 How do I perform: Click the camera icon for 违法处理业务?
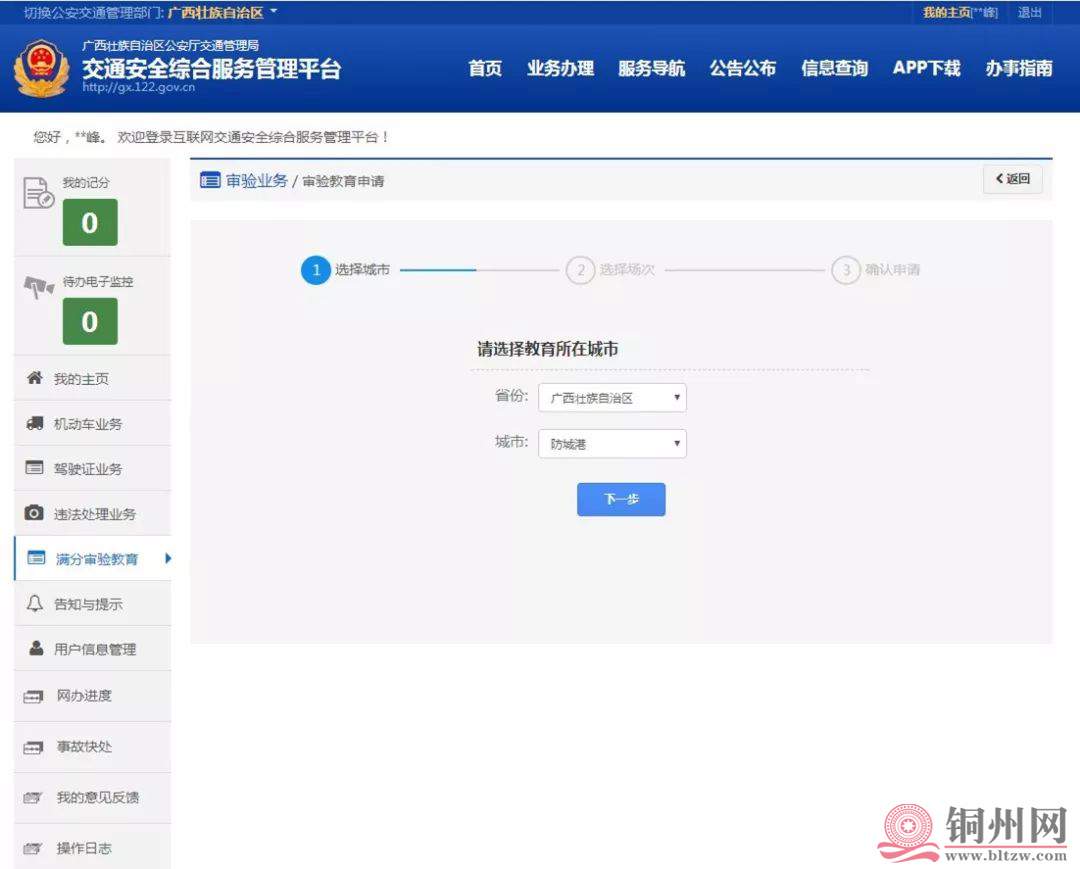coord(34,513)
